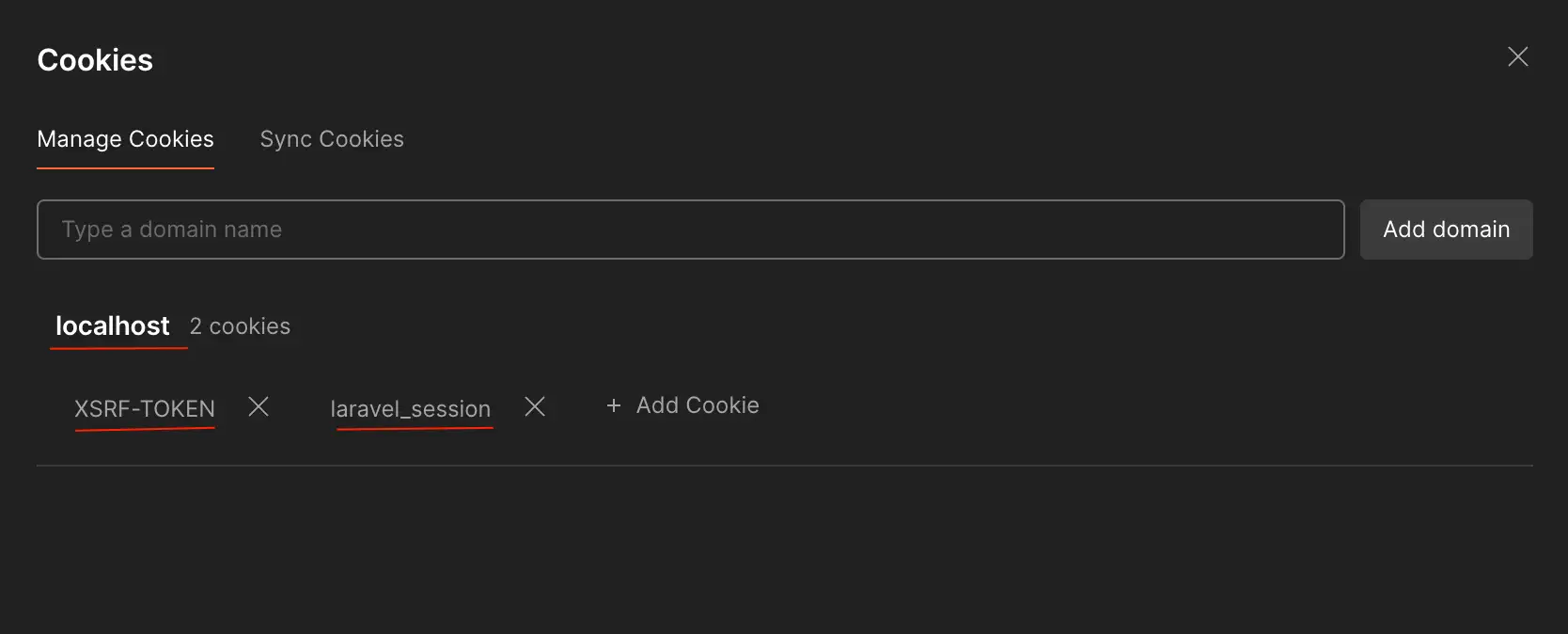Select the Manage Cookies tab

pos(125,138)
